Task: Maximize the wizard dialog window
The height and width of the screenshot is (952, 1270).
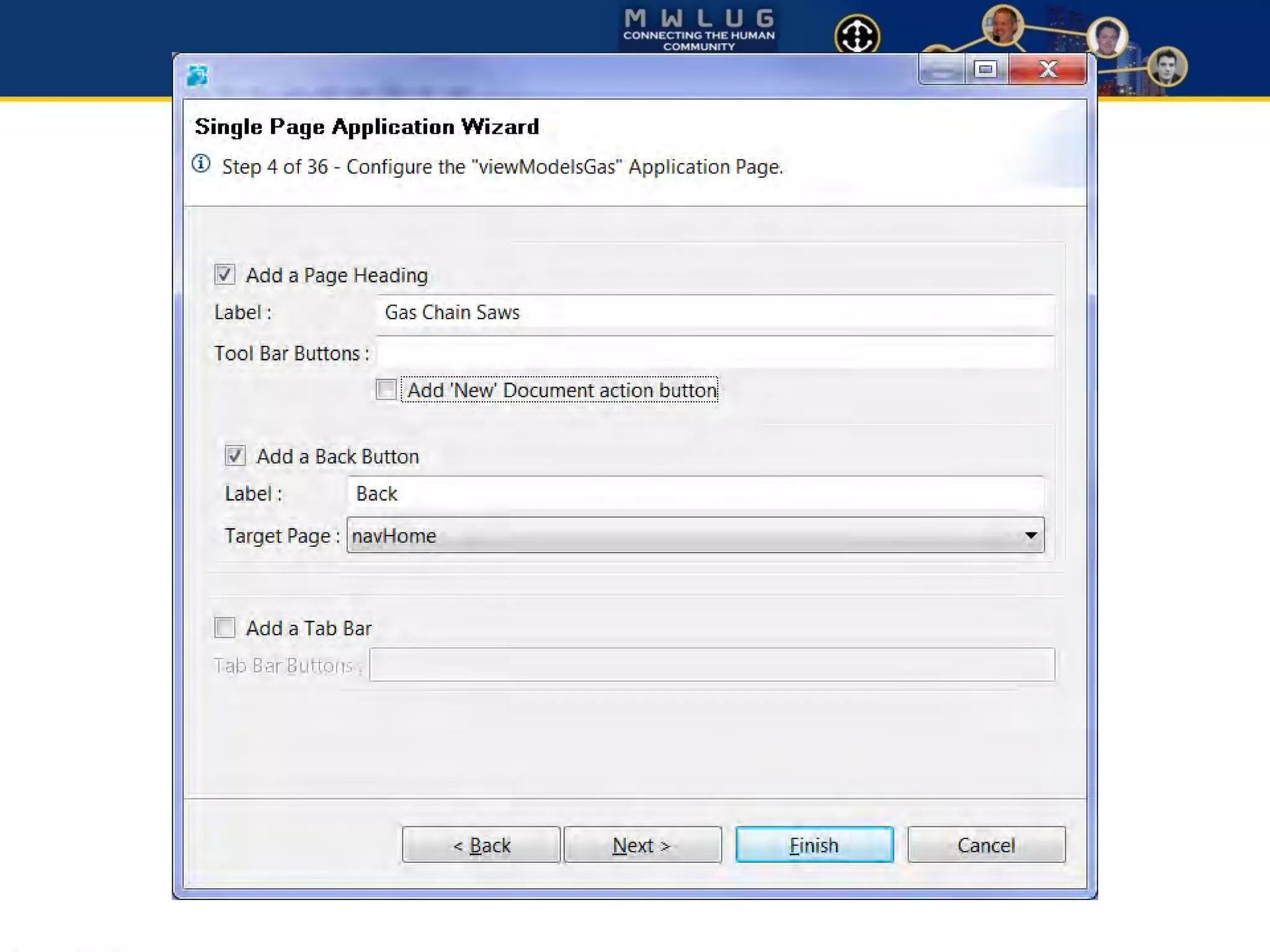Action: pos(985,69)
